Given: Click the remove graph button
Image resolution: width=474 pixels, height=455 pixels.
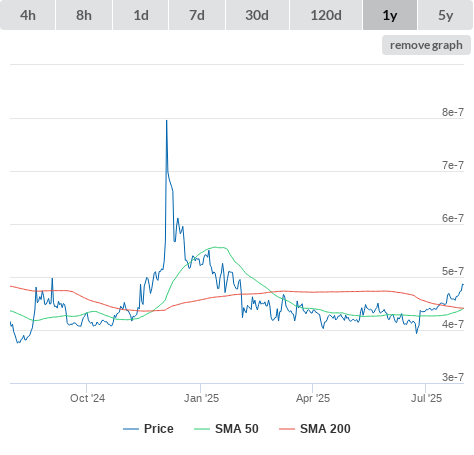Looking at the screenshot, I should pos(426,45).
